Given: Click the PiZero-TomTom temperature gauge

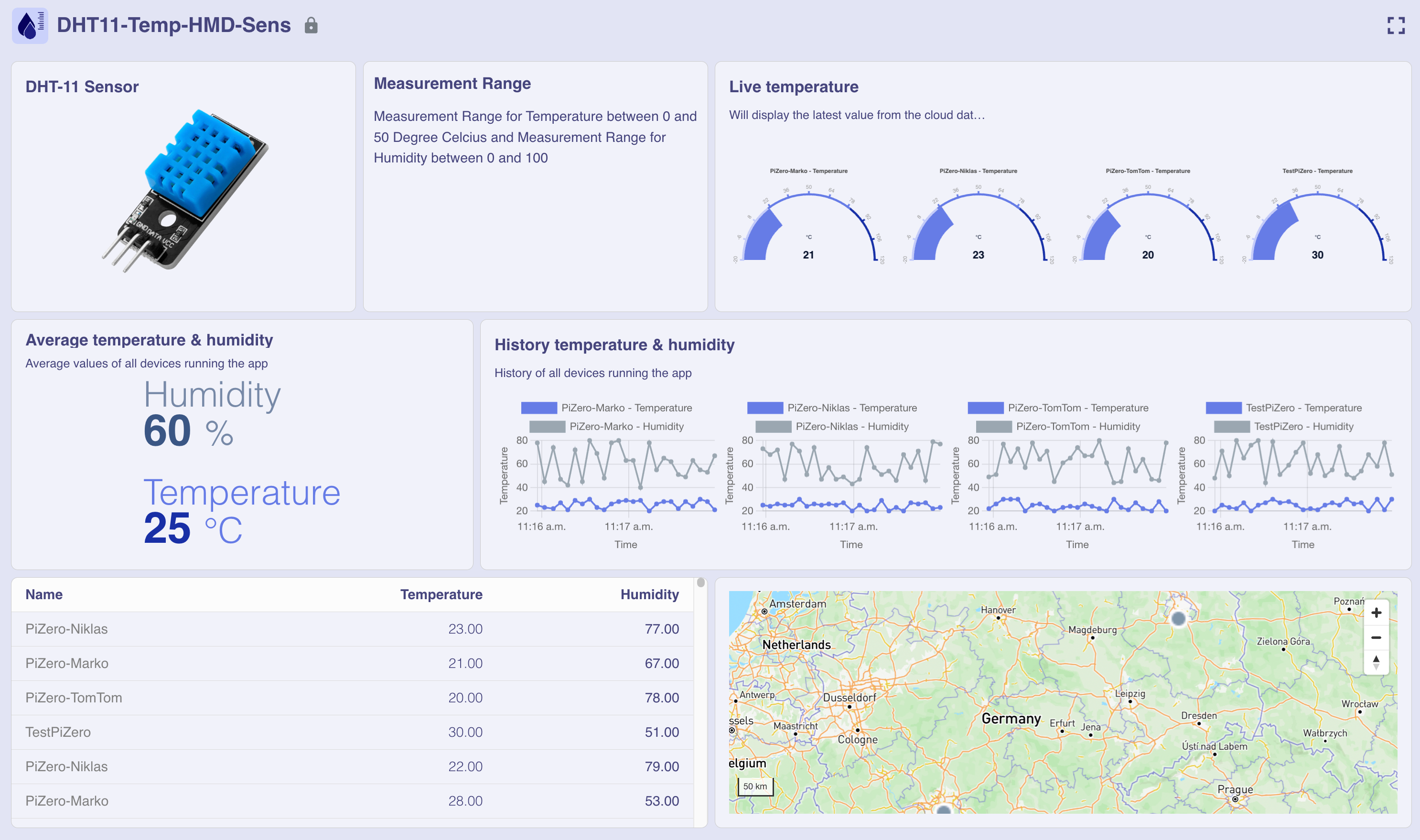Looking at the screenshot, I should (1148, 226).
